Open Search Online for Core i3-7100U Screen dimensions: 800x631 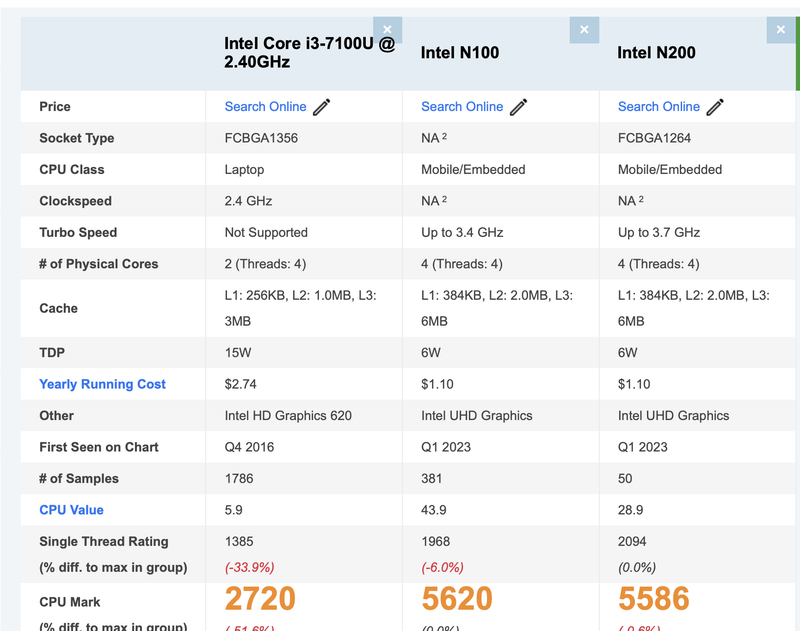(265, 107)
